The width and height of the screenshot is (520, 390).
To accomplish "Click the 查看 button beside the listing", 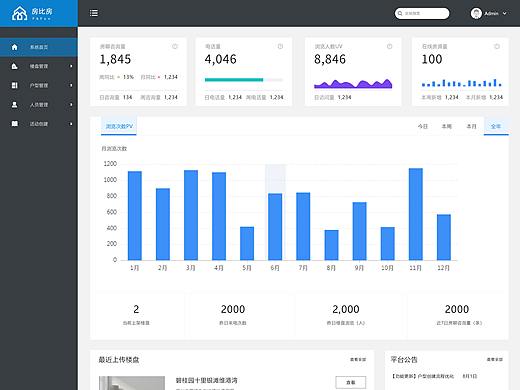I will [x=350, y=382].
